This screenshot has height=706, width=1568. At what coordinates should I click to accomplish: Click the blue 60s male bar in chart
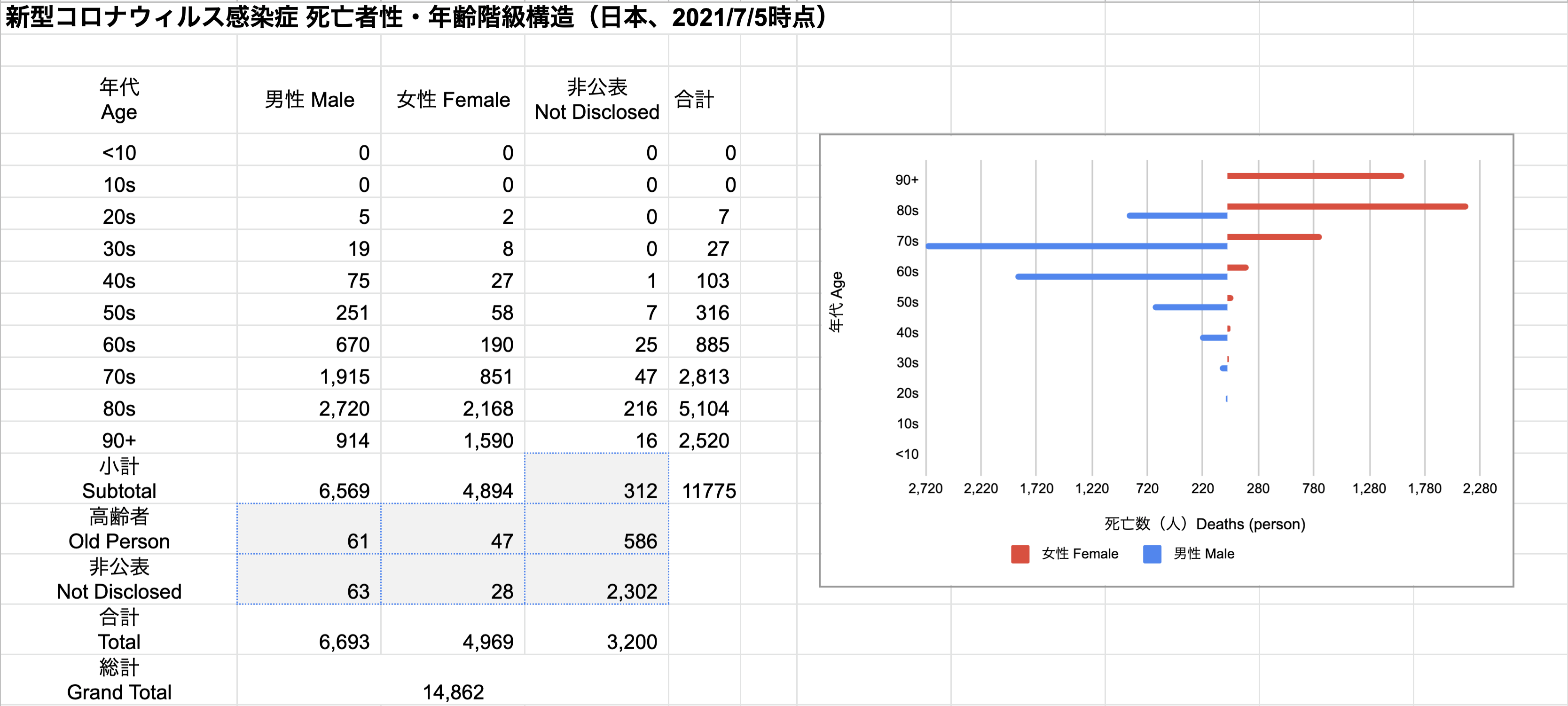coord(1121,276)
